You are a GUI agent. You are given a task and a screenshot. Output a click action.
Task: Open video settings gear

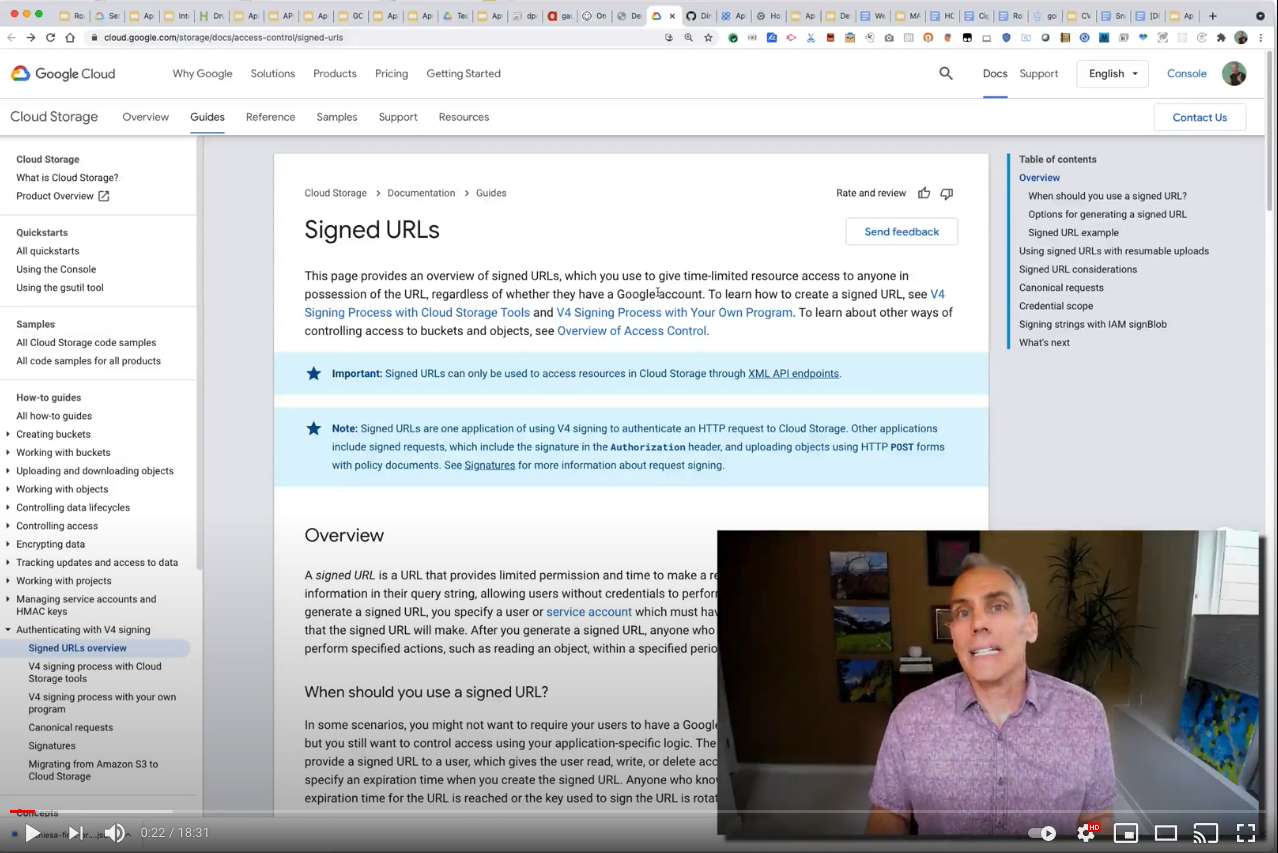pos(1086,833)
